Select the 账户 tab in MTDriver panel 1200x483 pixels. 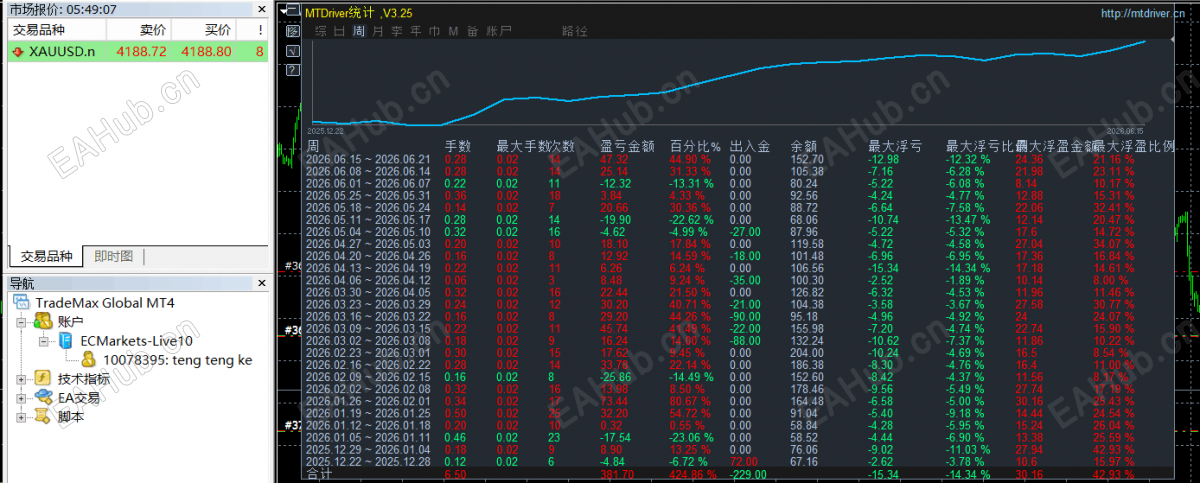click(498, 31)
